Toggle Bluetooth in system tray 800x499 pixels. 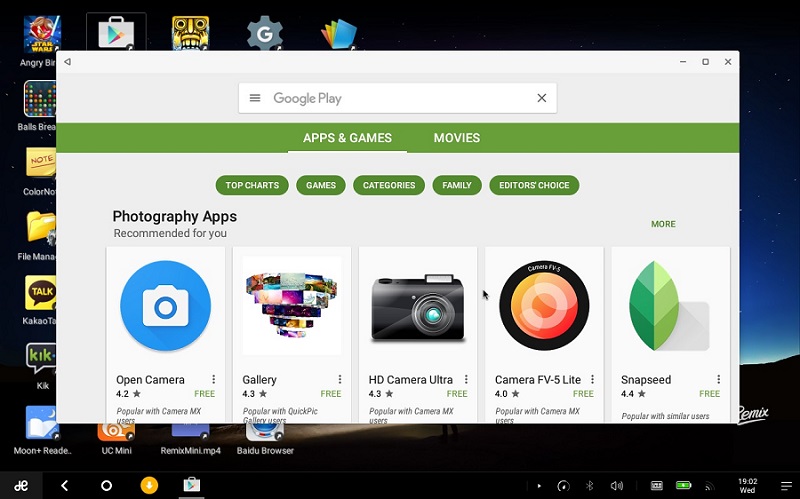(590, 486)
